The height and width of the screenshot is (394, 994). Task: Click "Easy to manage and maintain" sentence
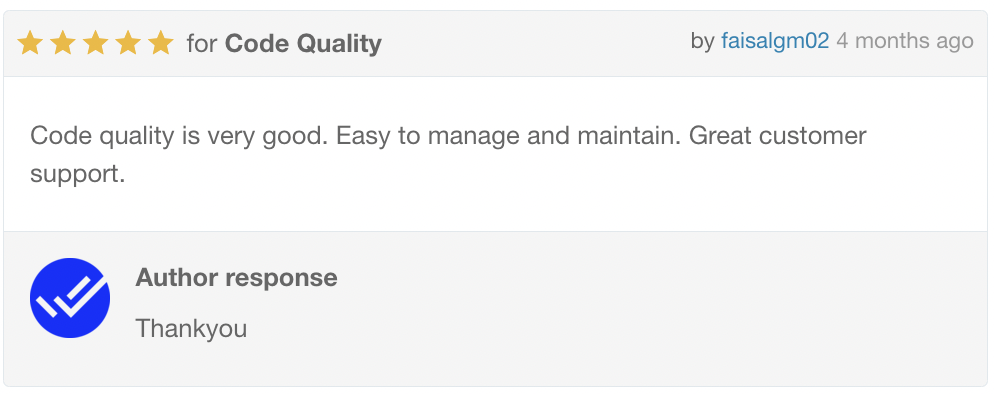pos(508,136)
